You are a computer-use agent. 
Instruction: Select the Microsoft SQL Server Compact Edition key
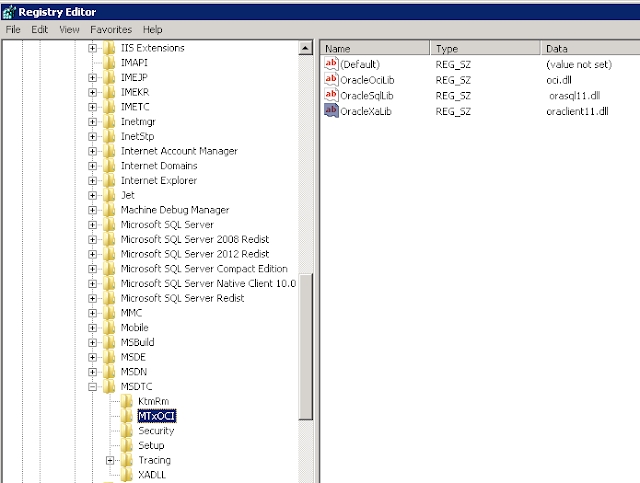click(204, 269)
